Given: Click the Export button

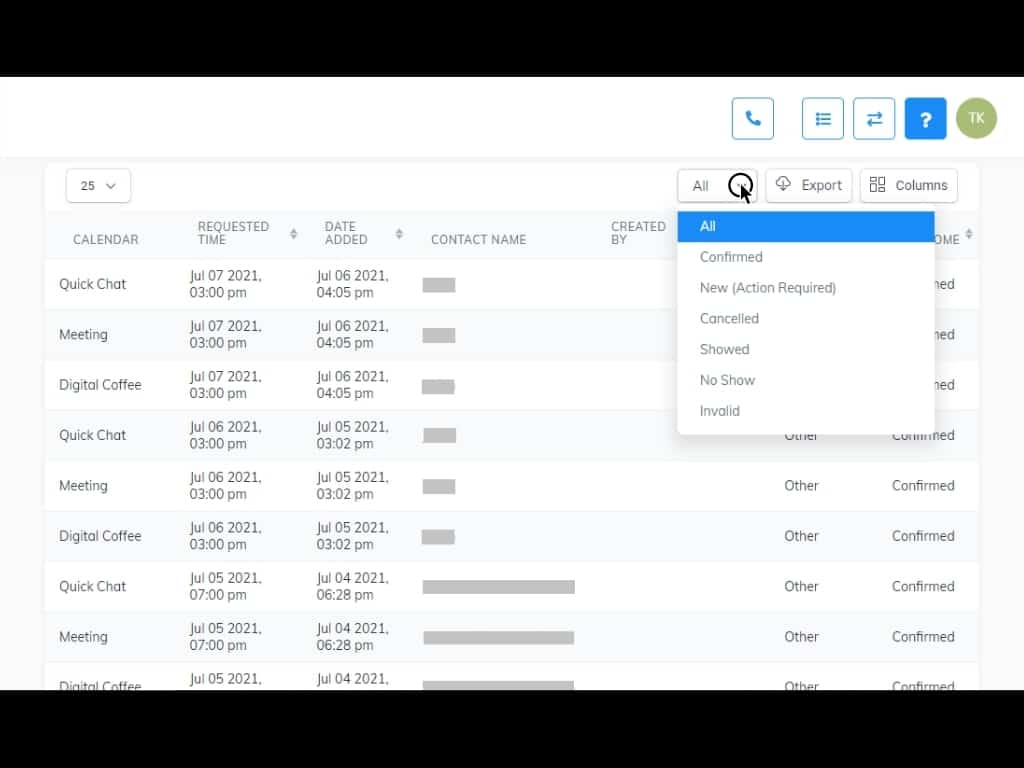Looking at the screenshot, I should (x=809, y=185).
